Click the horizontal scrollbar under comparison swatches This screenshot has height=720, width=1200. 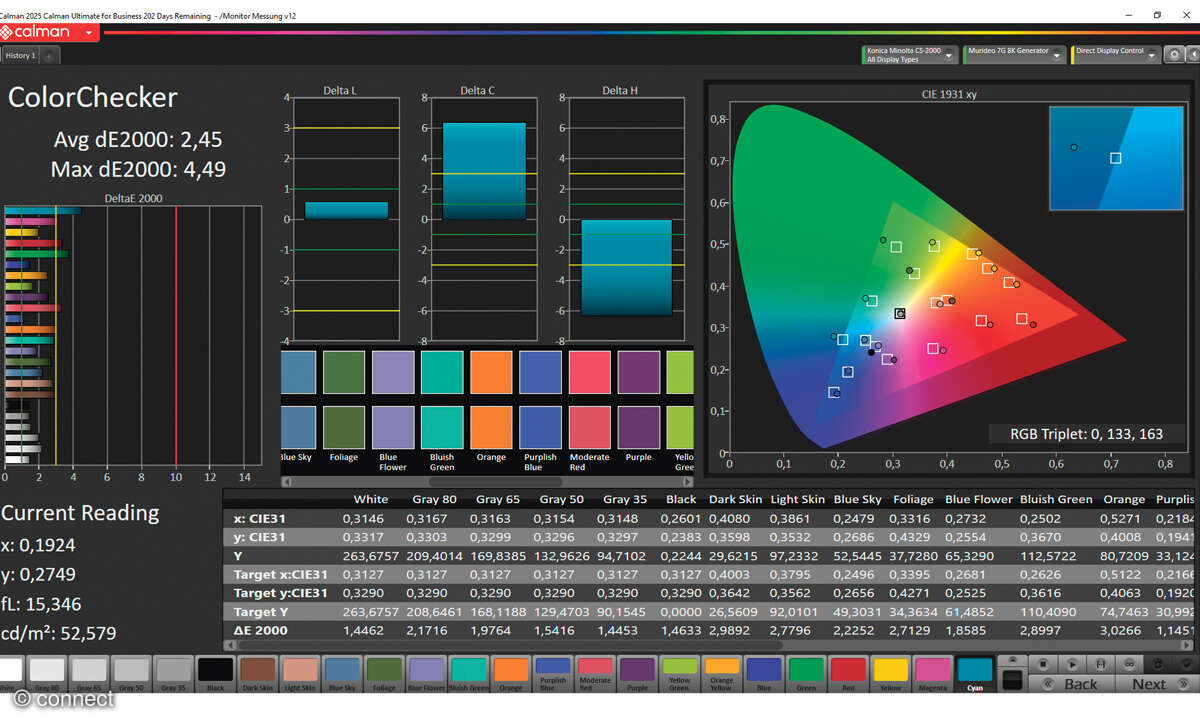[x=488, y=481]
